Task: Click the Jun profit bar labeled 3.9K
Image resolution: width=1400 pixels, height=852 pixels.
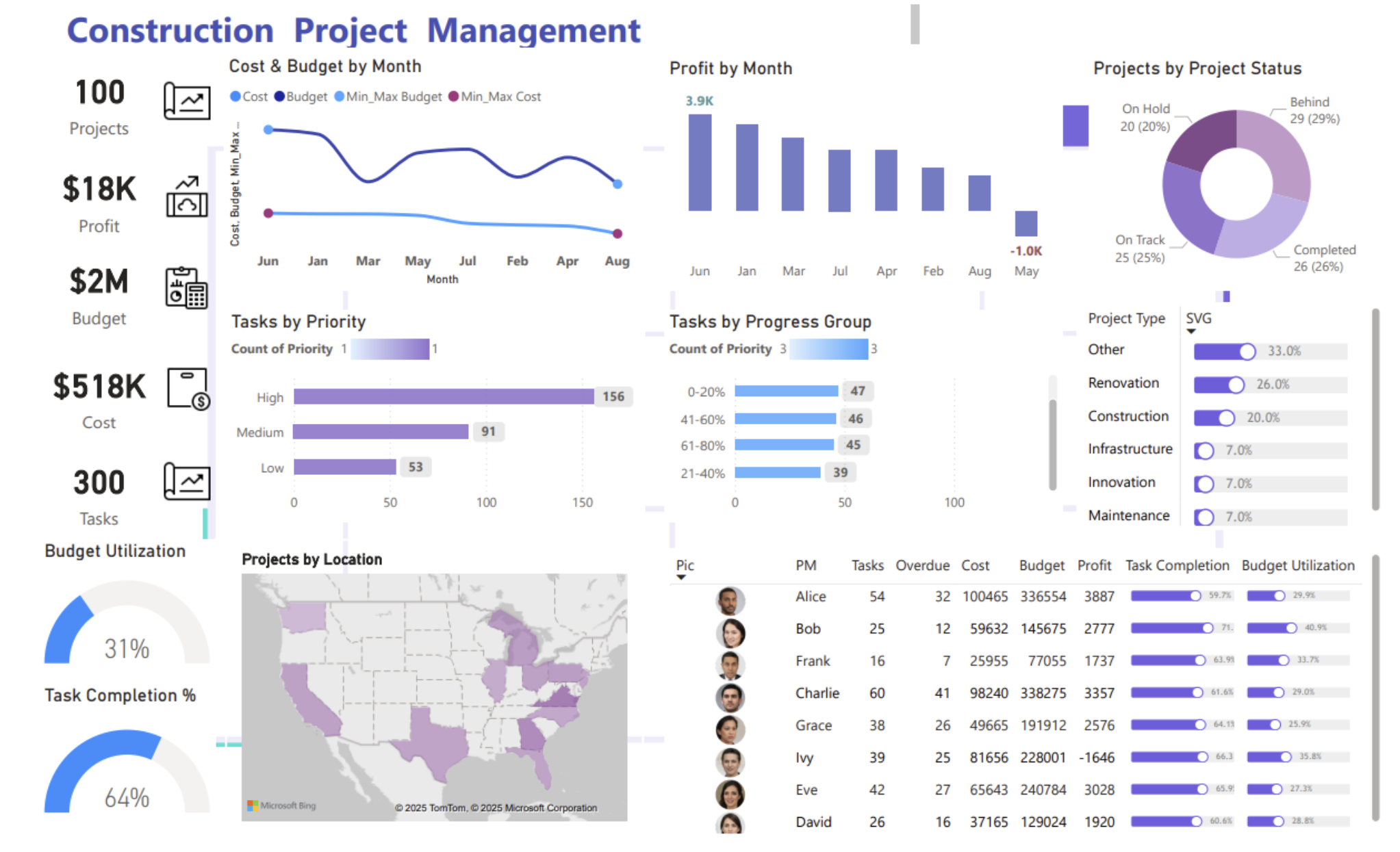Action: [x=700, y=162]
